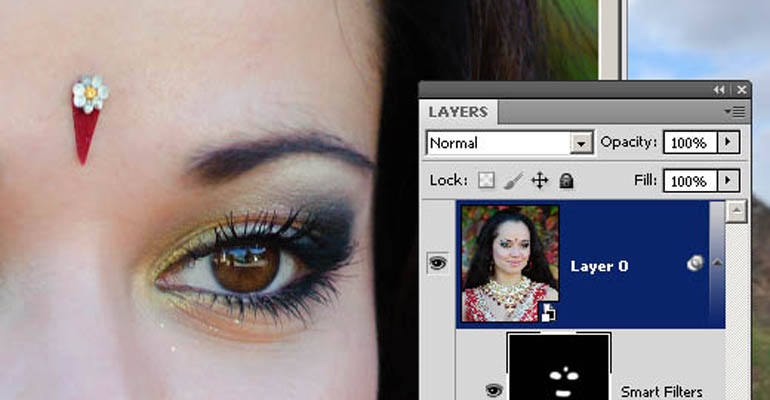This screenshot has width=770, height=400.
Task: Open the Opacity slider arrow
Action: tap(729, 142)
